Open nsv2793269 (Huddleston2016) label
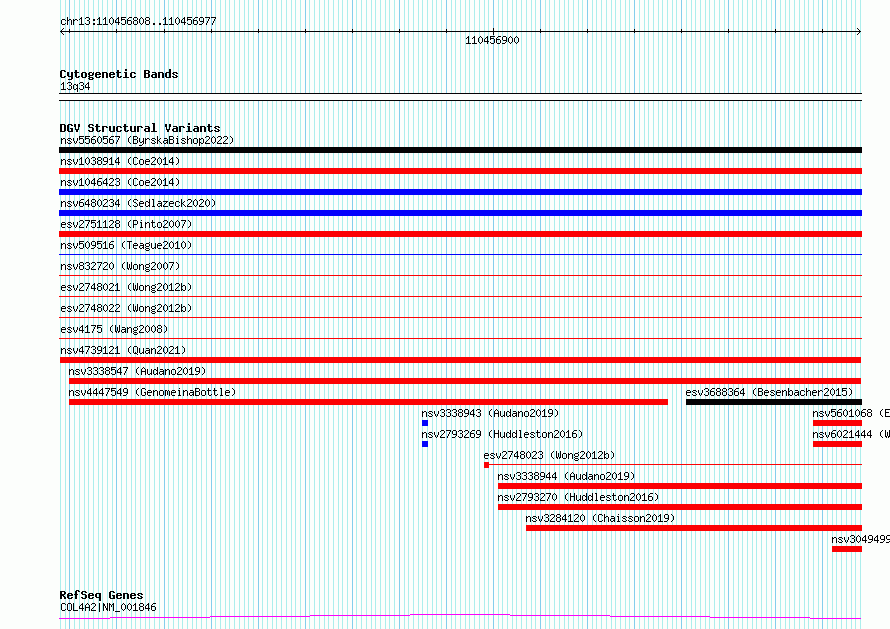This screenshot has width=890, height=629. [502, 434]
